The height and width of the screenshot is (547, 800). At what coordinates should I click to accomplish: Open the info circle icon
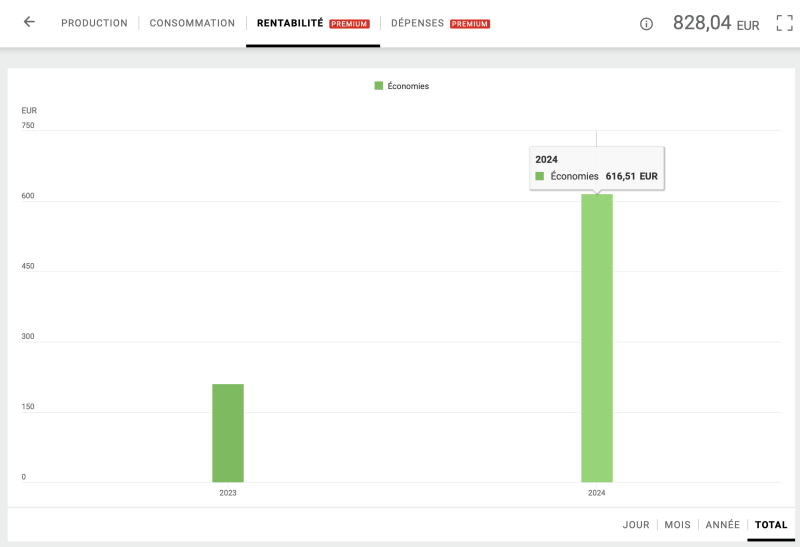tap(646, 24)
